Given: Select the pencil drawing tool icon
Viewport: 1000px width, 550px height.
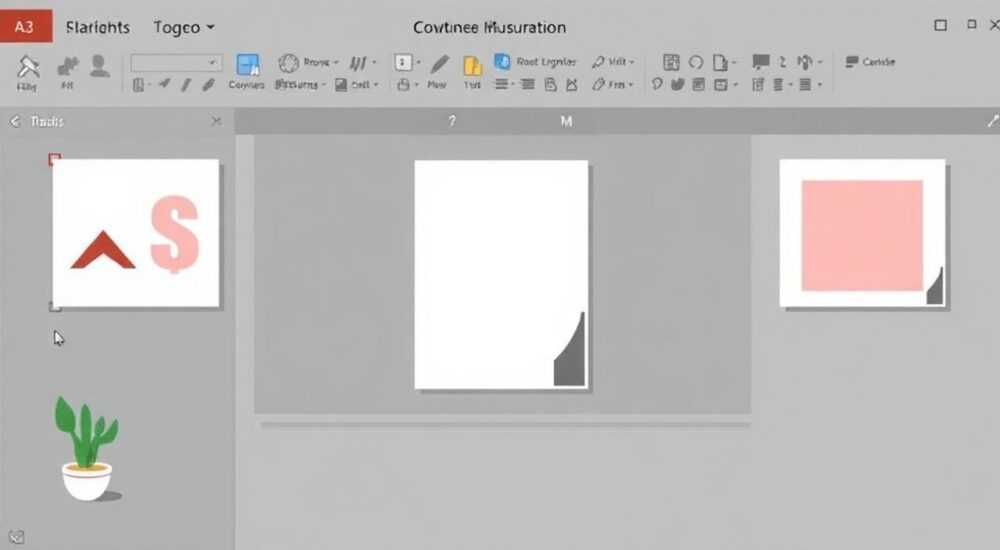Looking at the screenshot, I should [439, 63].
